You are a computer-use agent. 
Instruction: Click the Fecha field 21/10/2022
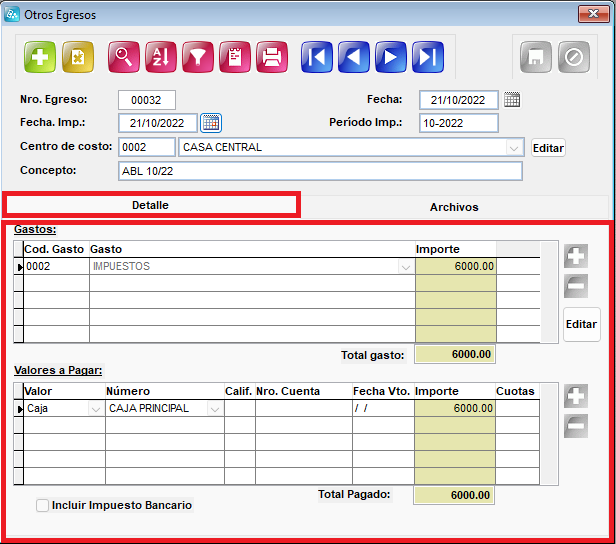tap(458, 100)
